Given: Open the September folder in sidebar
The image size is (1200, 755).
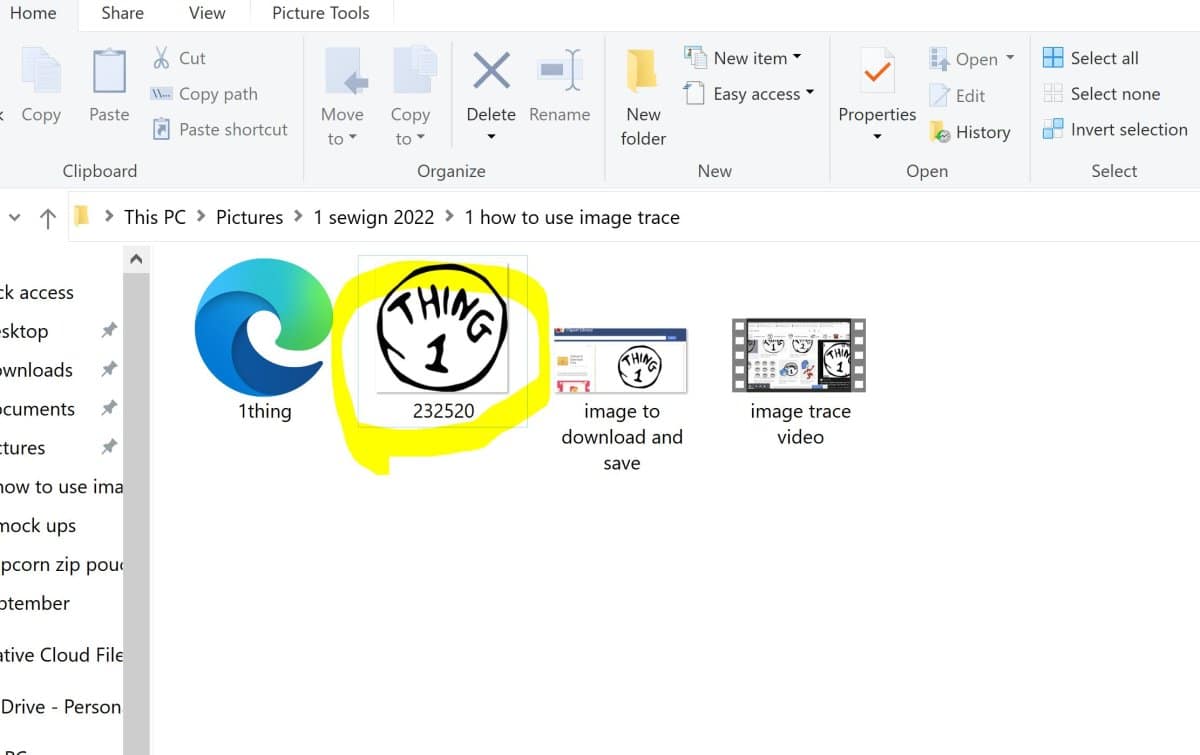Looking at the screenshot, I should (x=35, y=604).
